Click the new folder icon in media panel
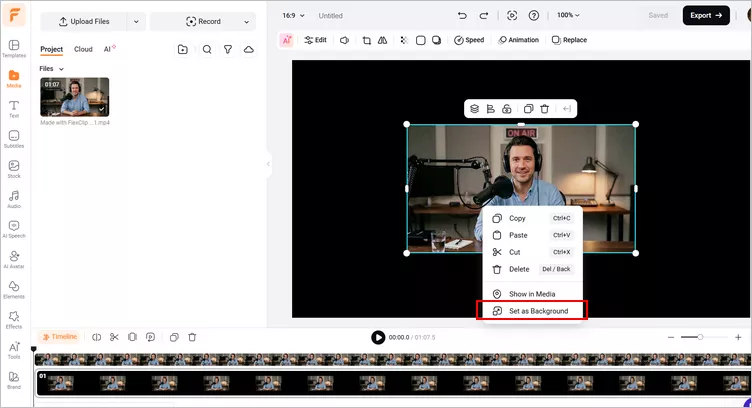752x408 pixels. [183, 49]
